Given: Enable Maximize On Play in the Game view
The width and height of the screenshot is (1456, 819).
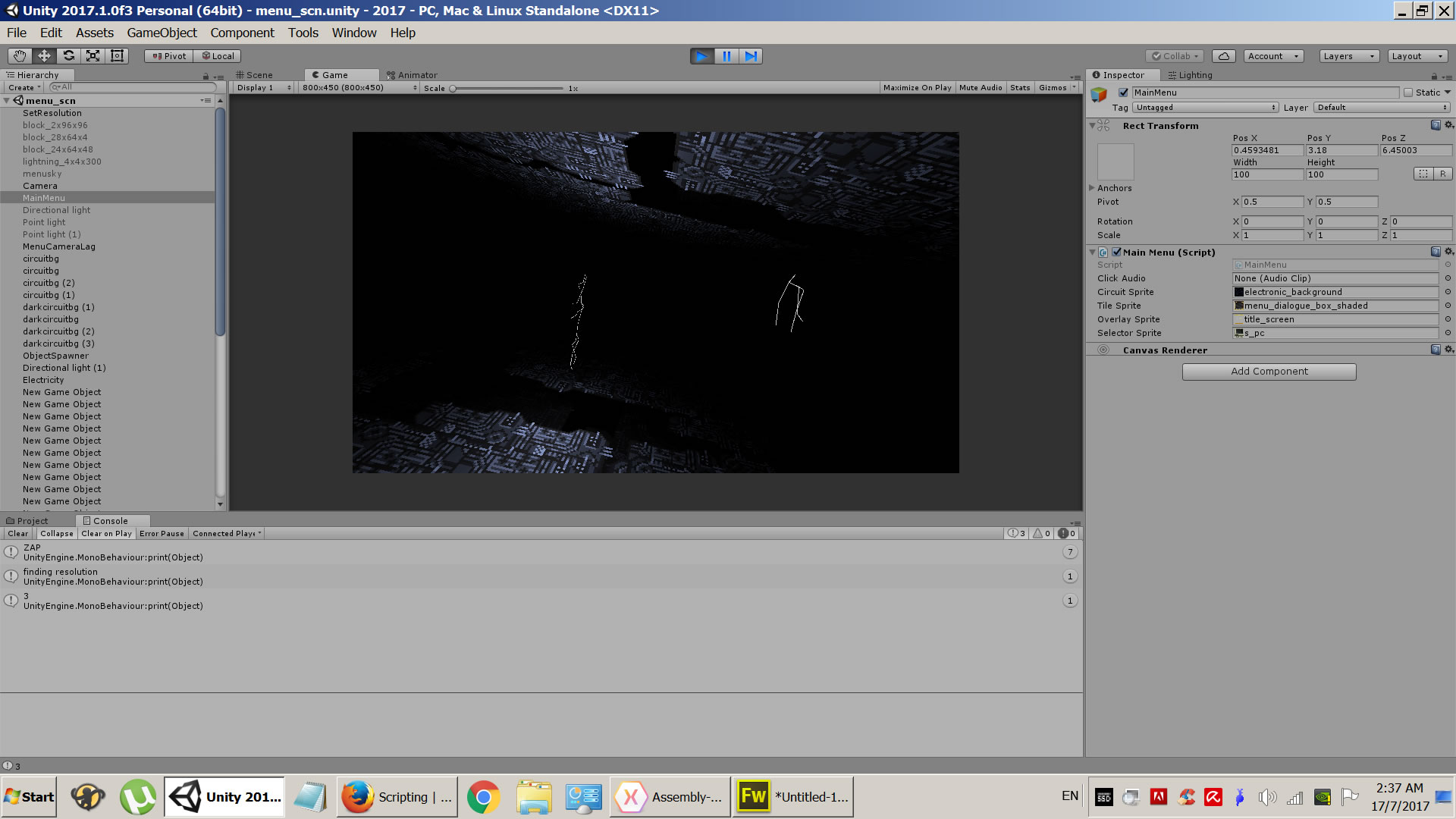Looking at the screenshot, I should (917, 87).
